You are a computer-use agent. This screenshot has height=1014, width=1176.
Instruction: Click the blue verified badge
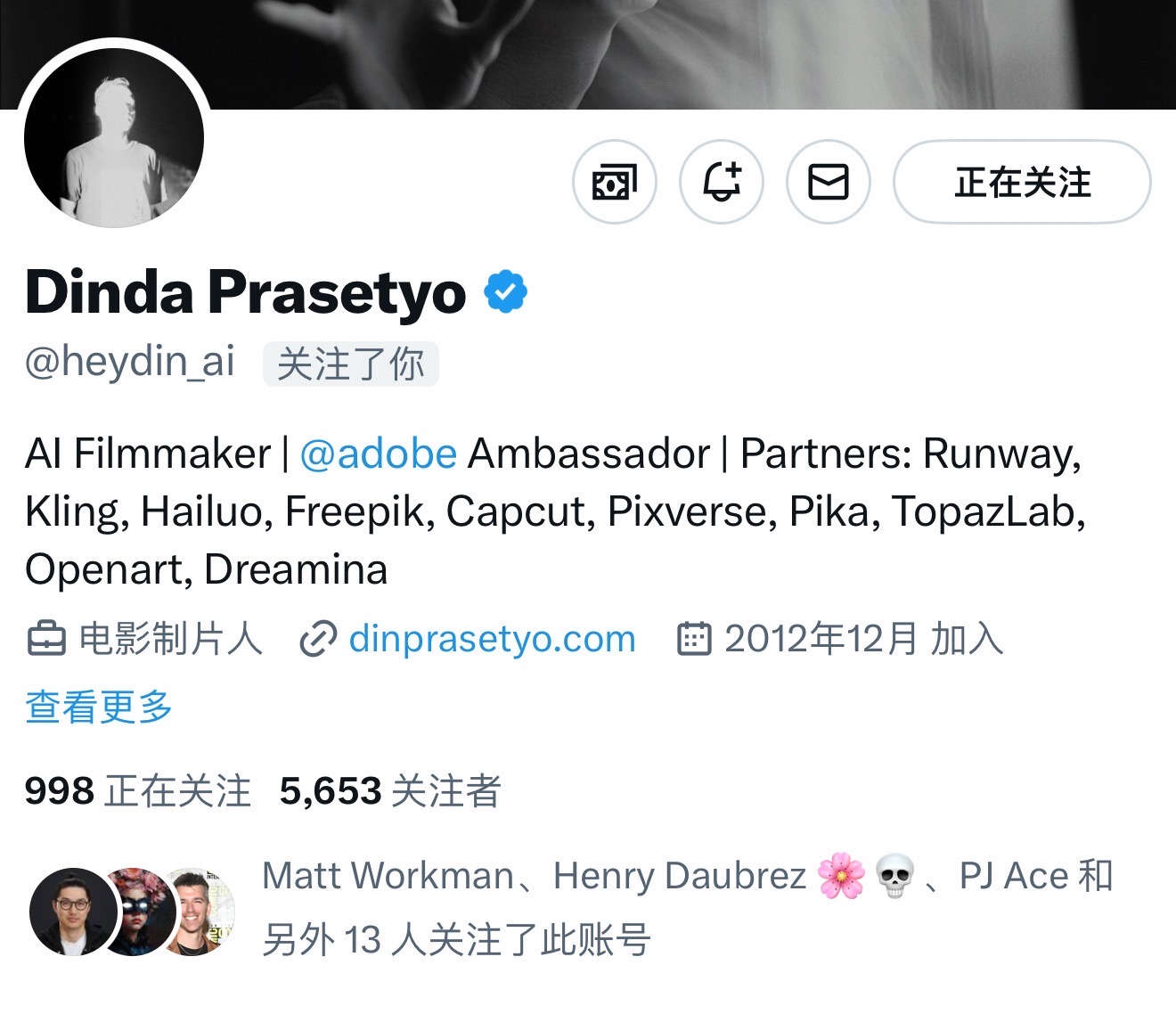click(x=505, y=292)
